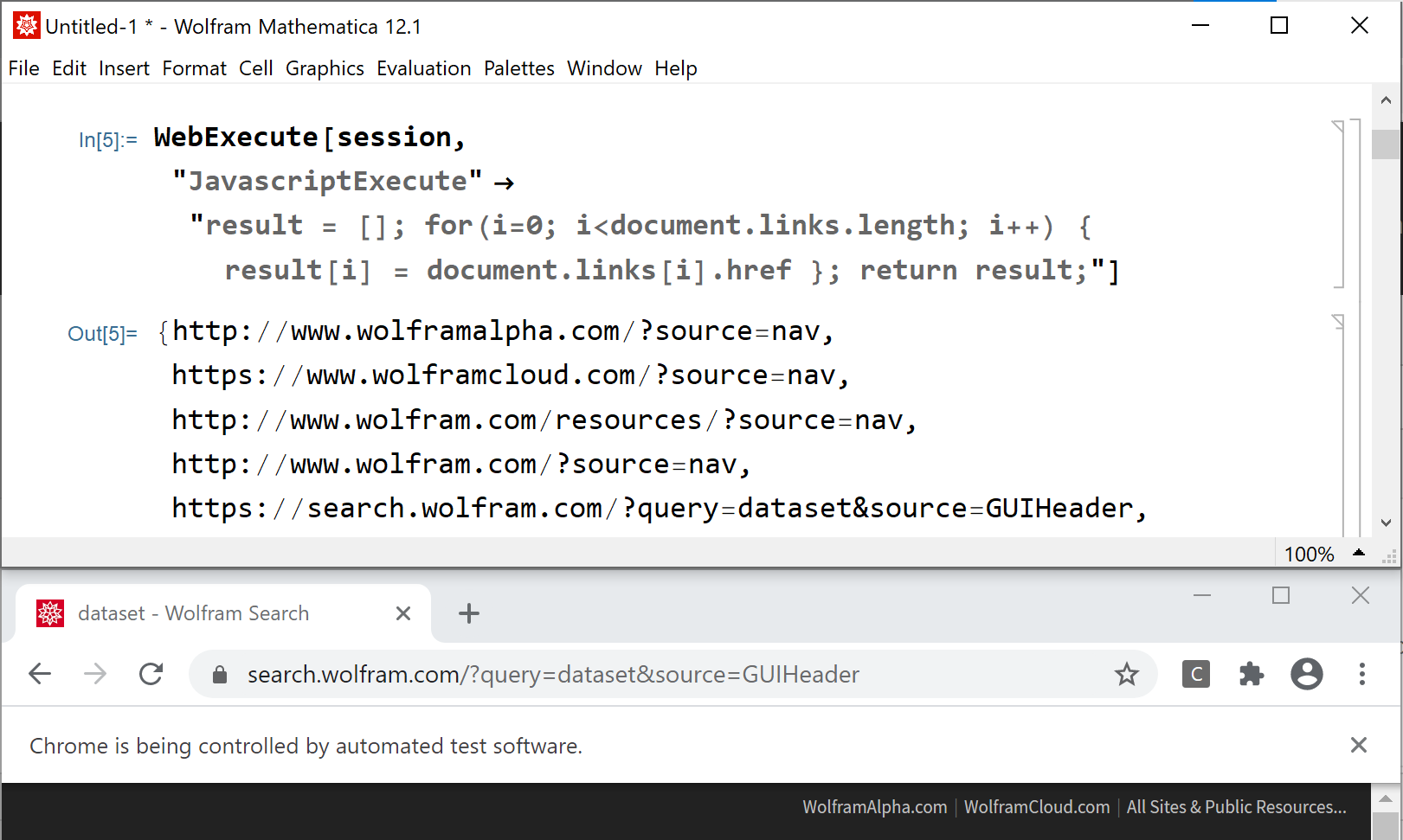Open the notebook magnification 100% dropdown
This screenshot has width=1403, height=840.
click(1358, 553)
